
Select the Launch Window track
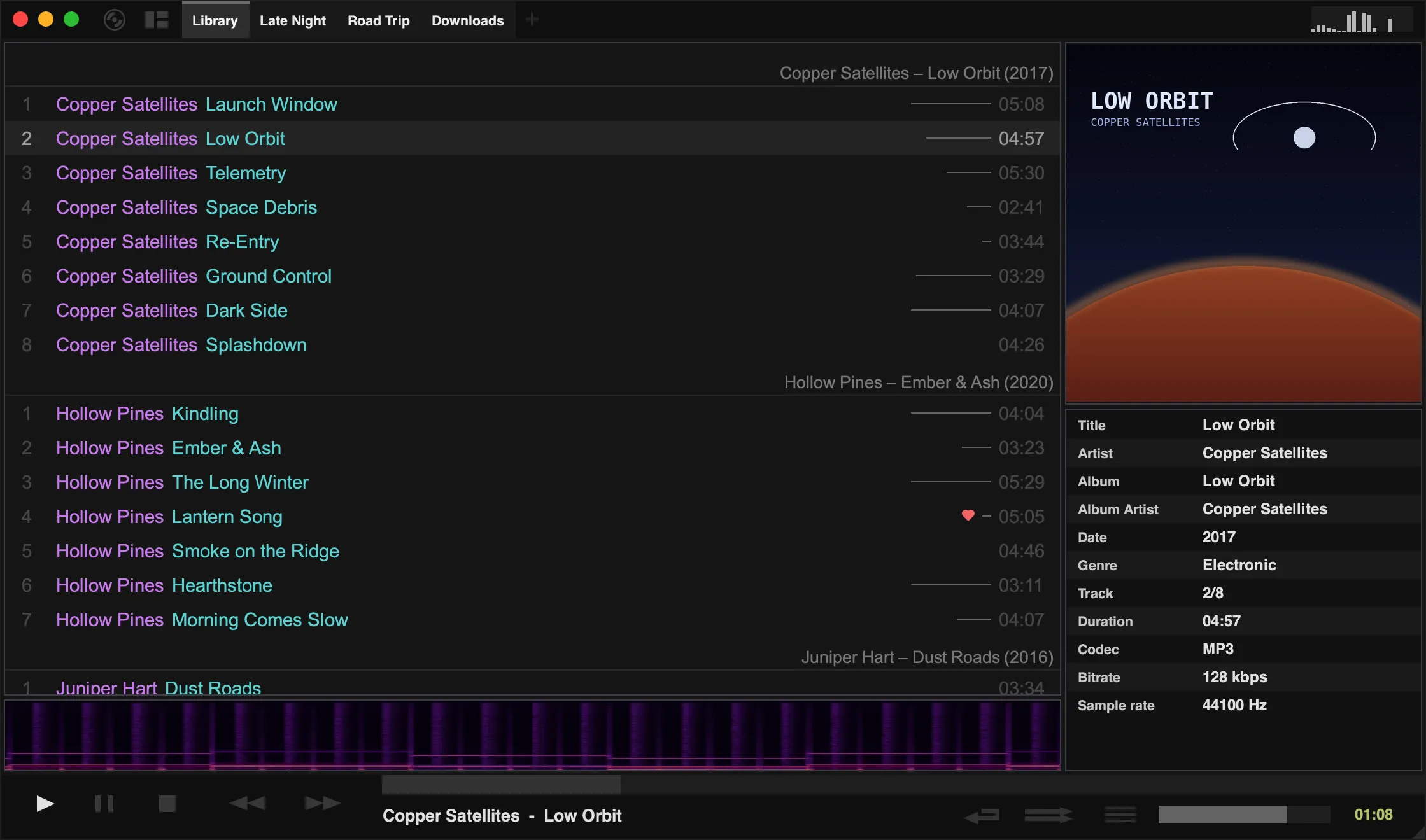(533, 104)
